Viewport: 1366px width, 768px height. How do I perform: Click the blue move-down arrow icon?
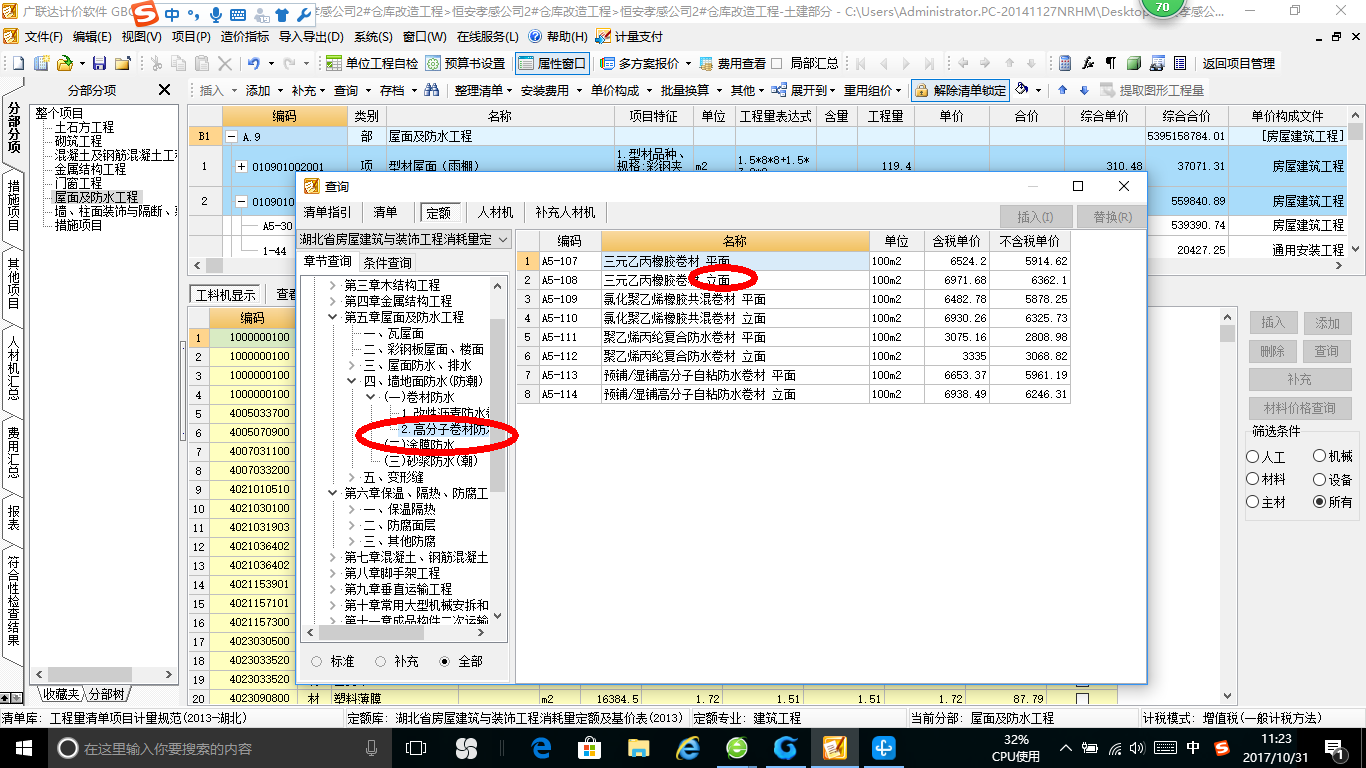click(x=1083, y=90)
